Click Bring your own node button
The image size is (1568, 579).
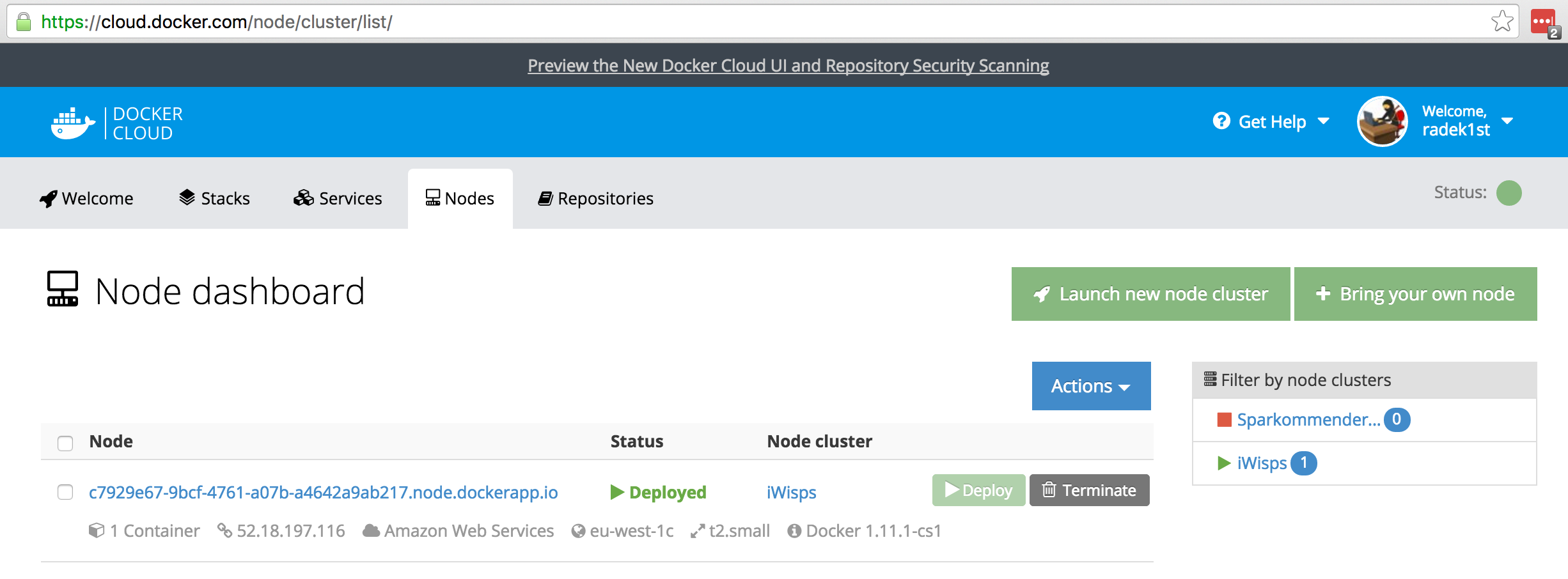coord(1416,294)
